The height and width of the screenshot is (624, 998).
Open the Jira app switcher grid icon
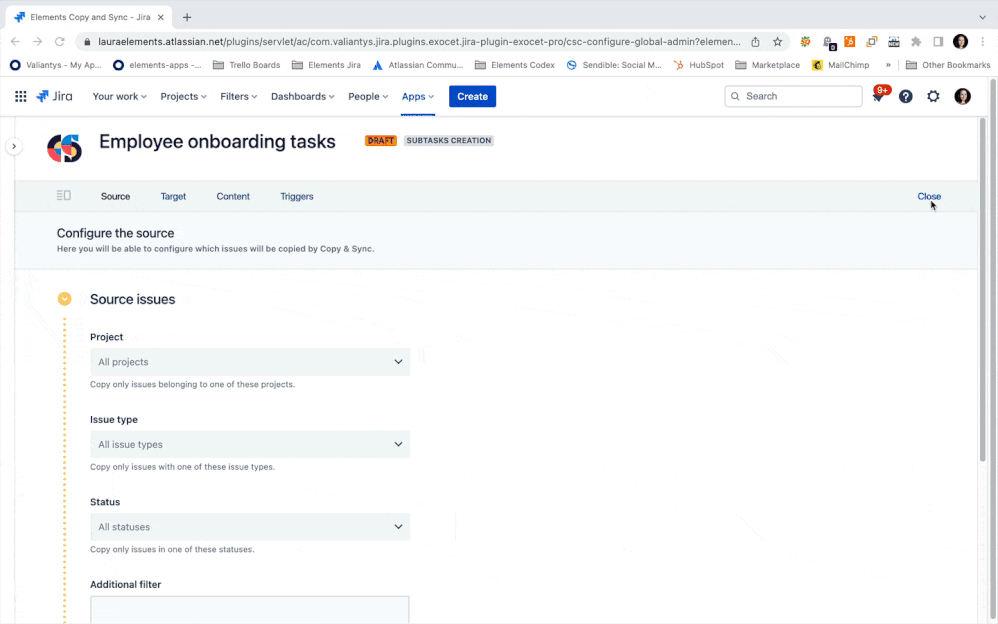click(x=20, y=96)
